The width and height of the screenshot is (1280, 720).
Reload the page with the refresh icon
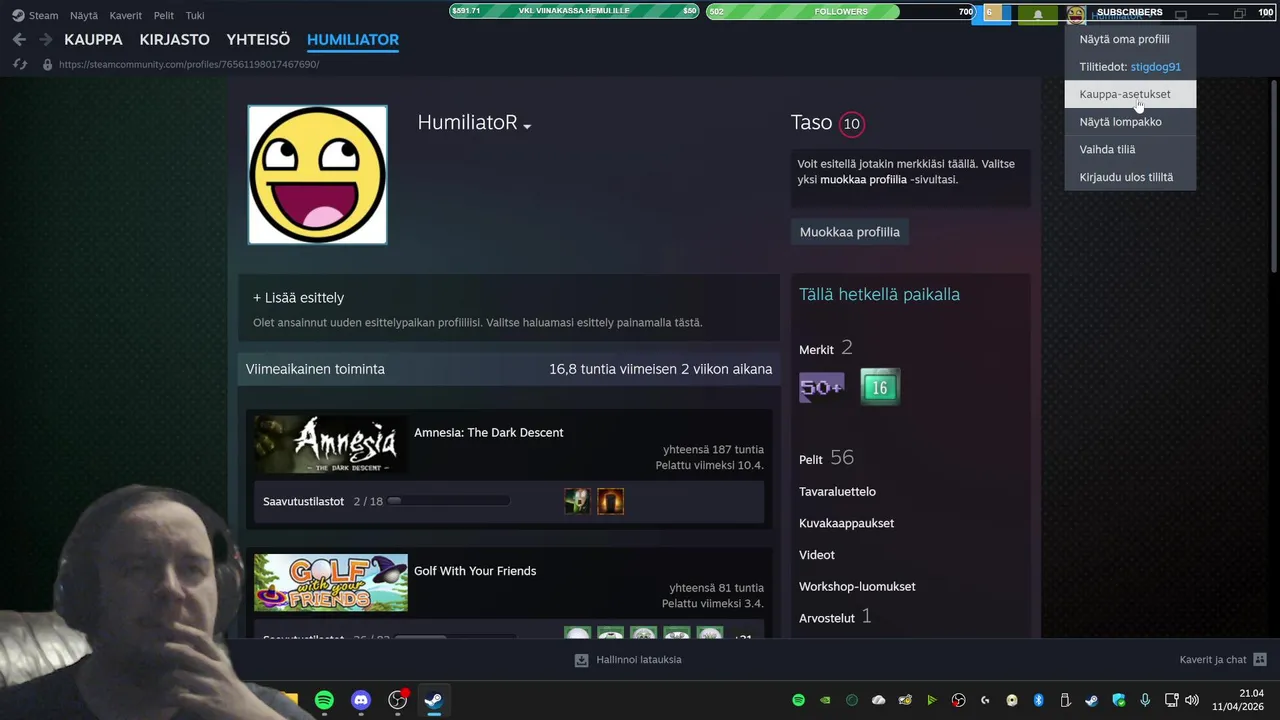pyautogui.click(x=19, y=64)
